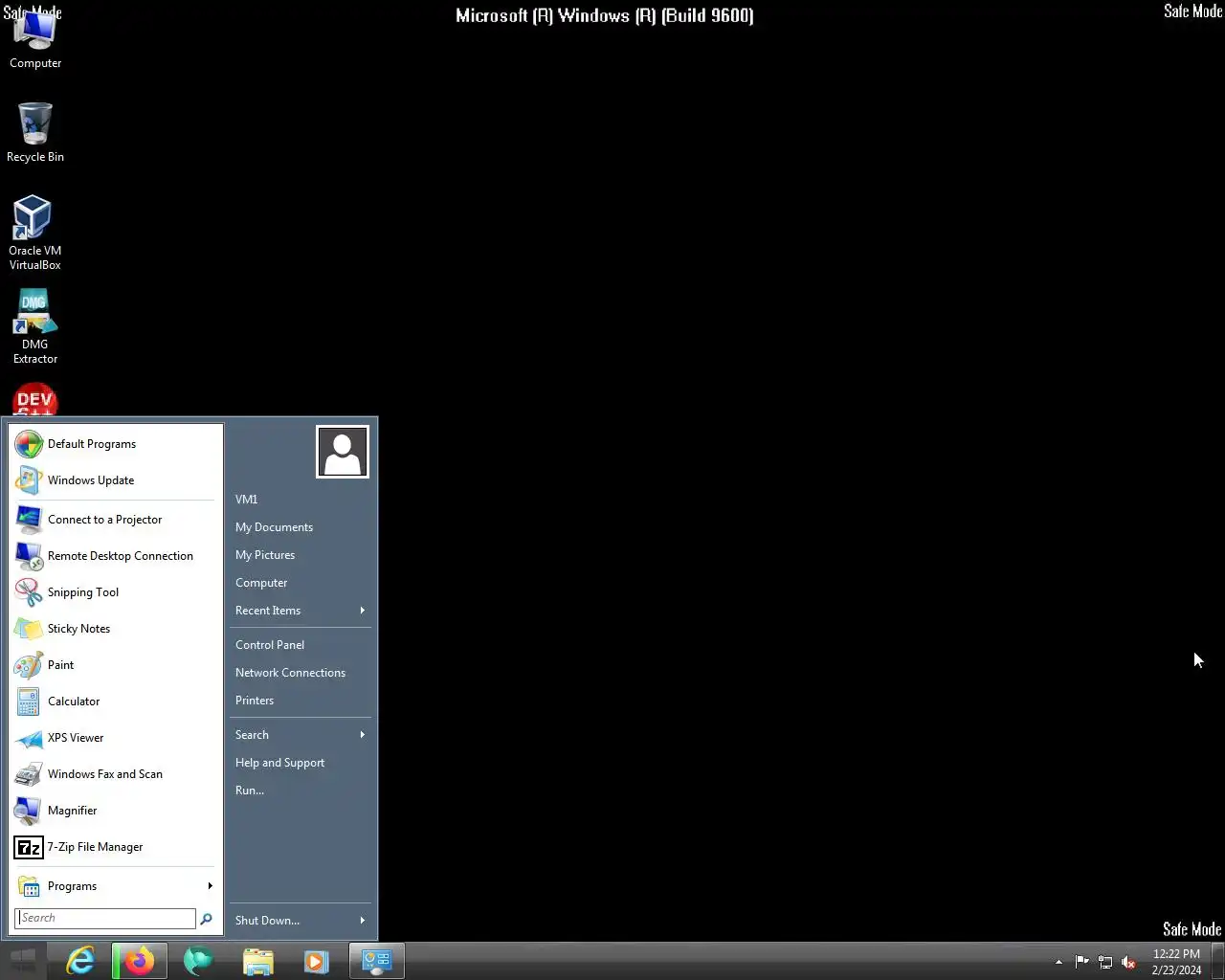Launch Snipping Tool by its label

tap(83, 592)
